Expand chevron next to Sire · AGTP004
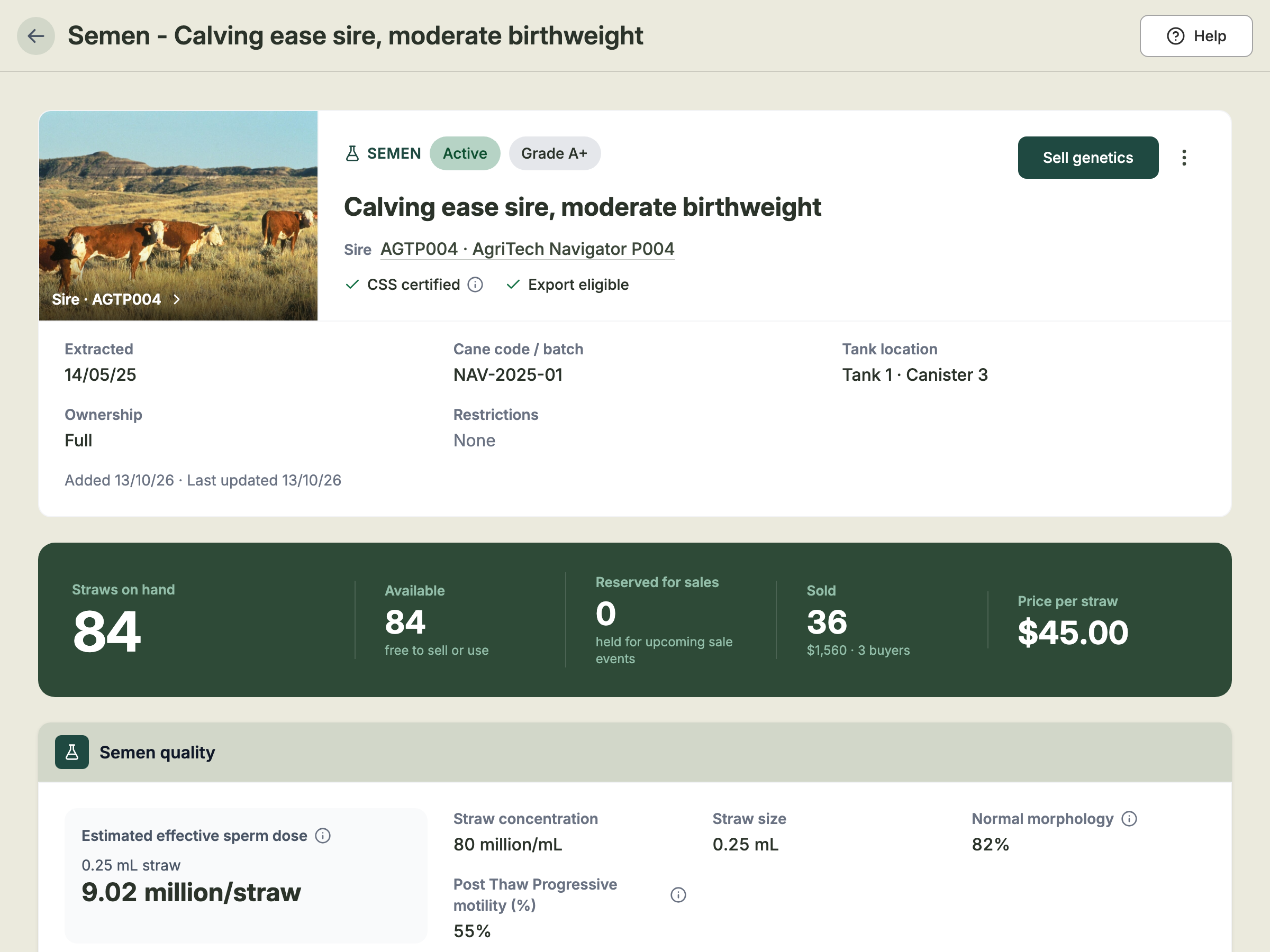 (177, 299)
